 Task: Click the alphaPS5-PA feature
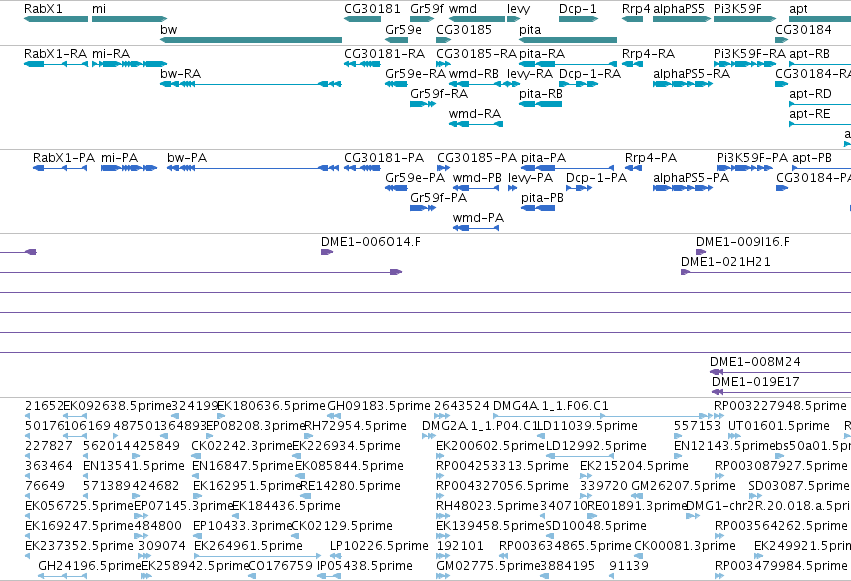tap(683, 188)
